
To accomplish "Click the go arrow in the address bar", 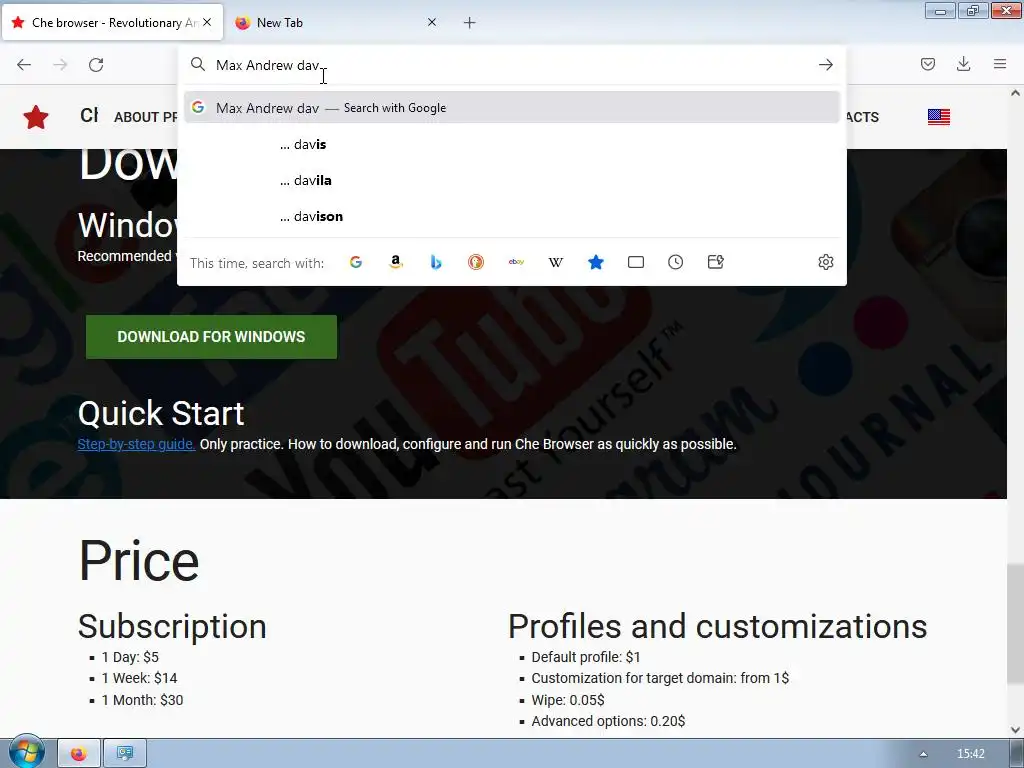I will coord(825,65).
